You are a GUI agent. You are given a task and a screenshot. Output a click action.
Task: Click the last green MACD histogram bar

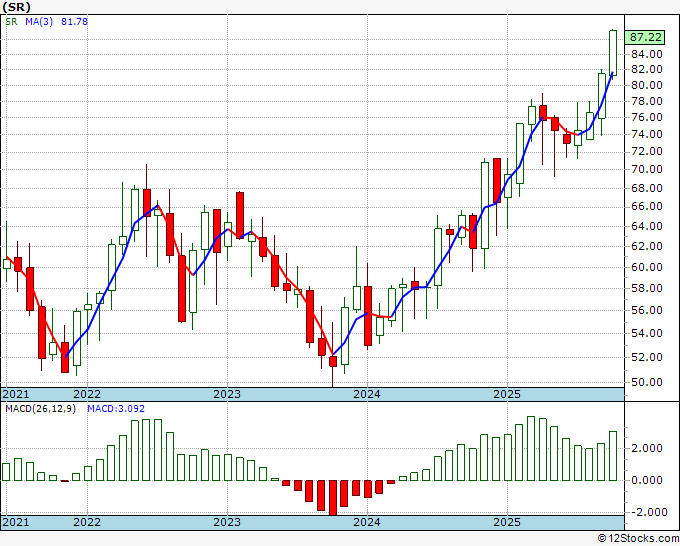point(613,456)
